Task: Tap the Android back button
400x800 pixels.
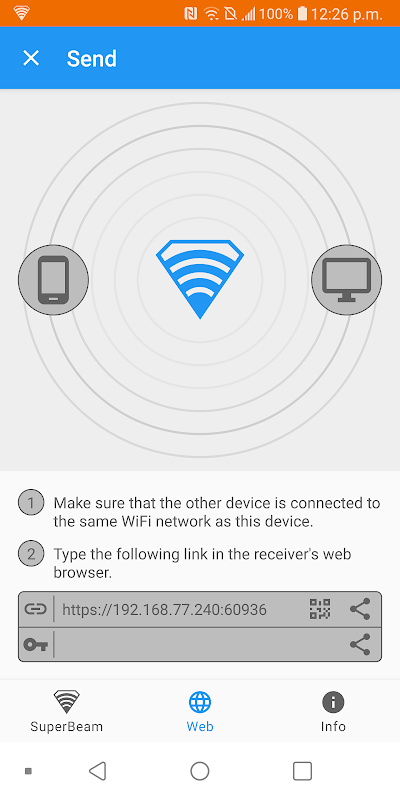Action: pos(97,771)
